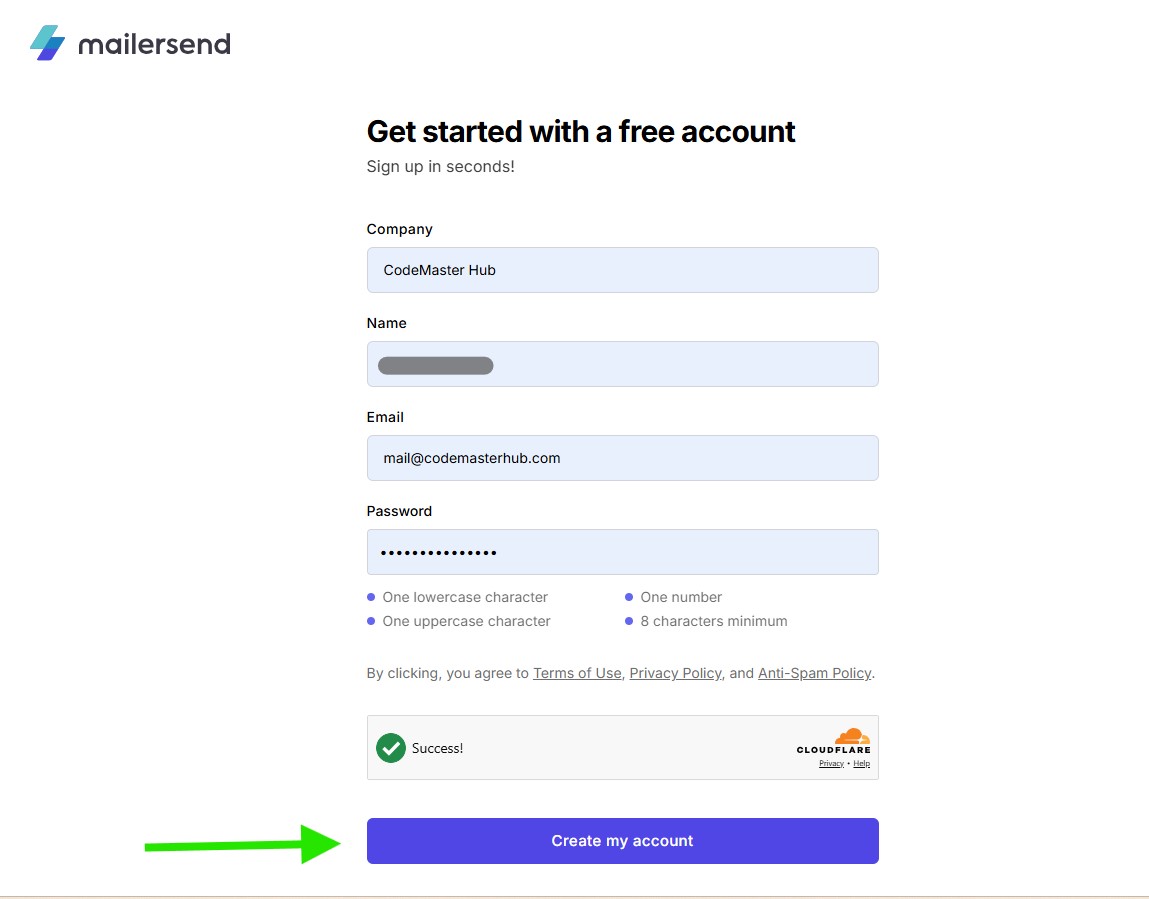
Task: Click the green Success checkmark icon
Action: coord(391,747)
